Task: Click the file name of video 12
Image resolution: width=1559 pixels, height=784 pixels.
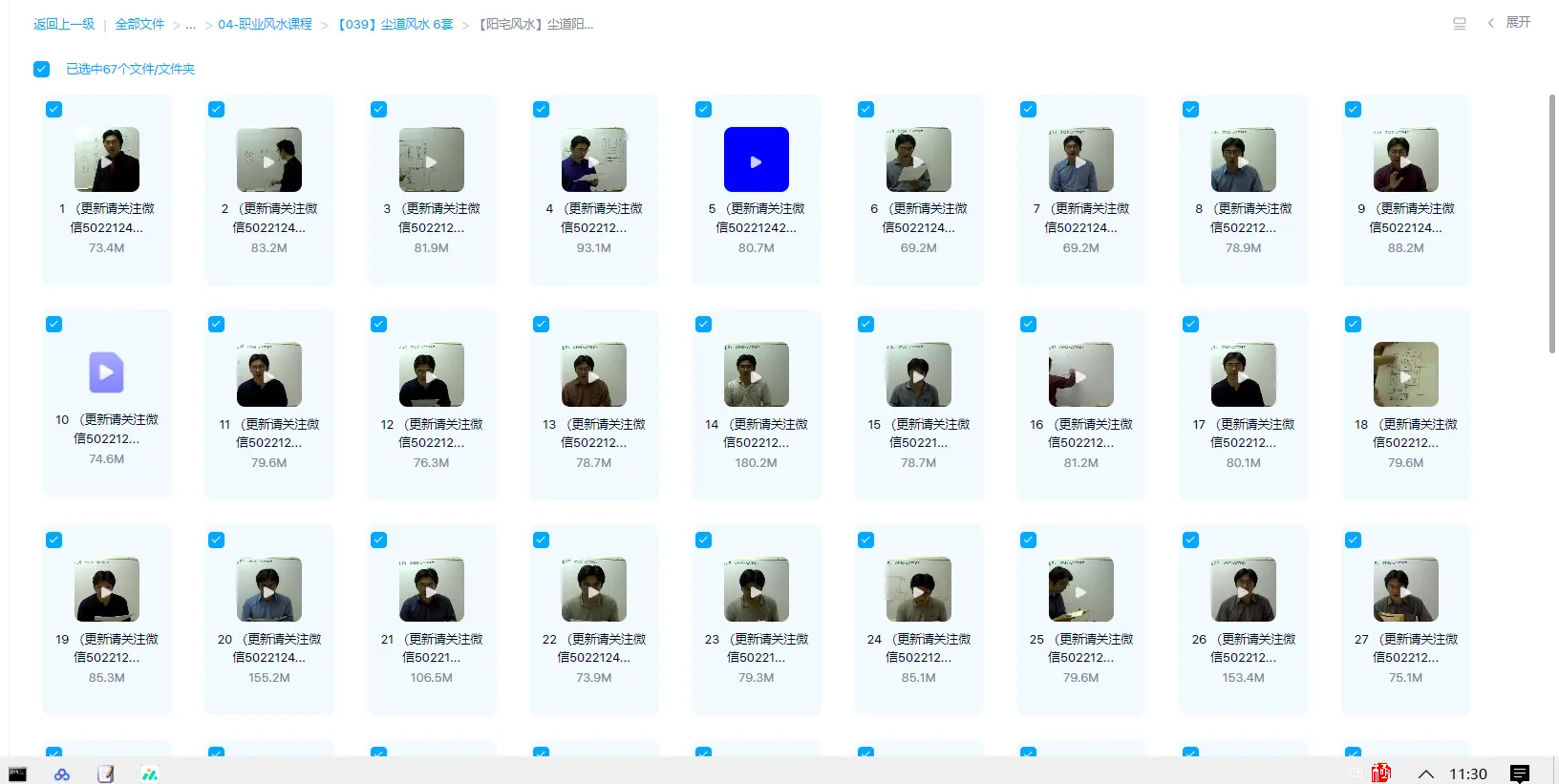Action: 432,433
